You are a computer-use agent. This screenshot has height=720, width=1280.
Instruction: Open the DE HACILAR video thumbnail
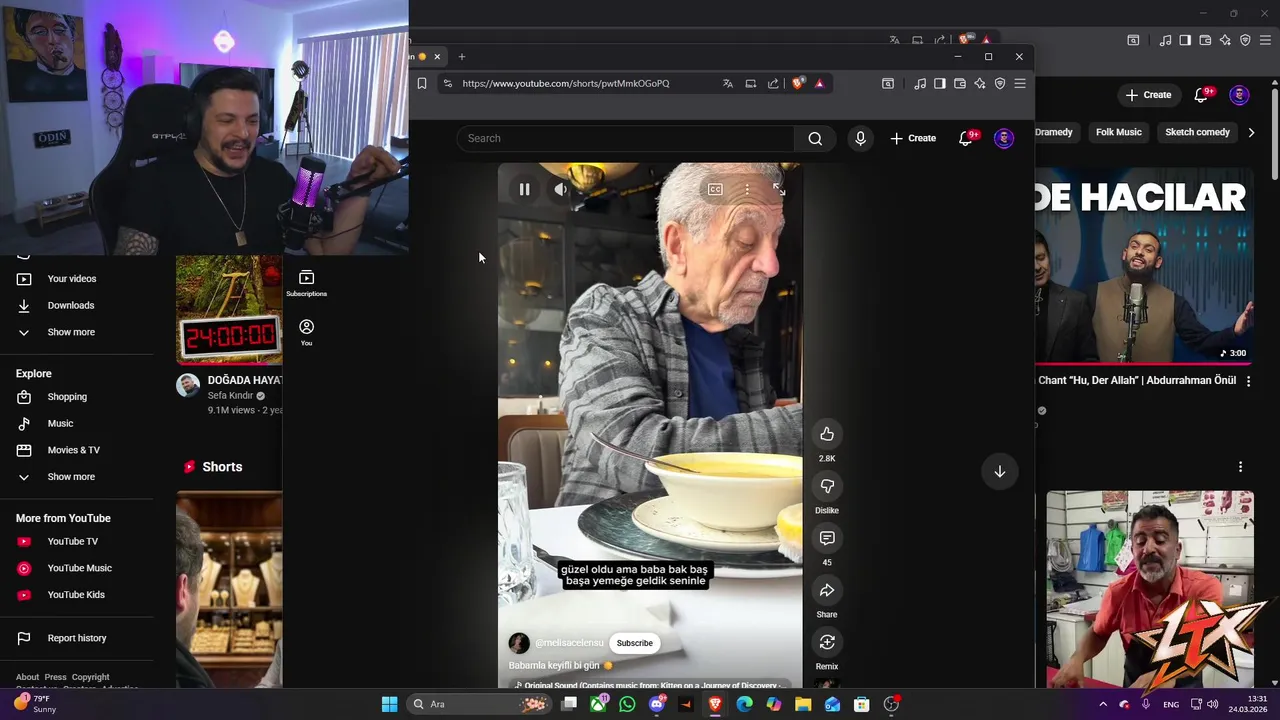(1144, 264)
